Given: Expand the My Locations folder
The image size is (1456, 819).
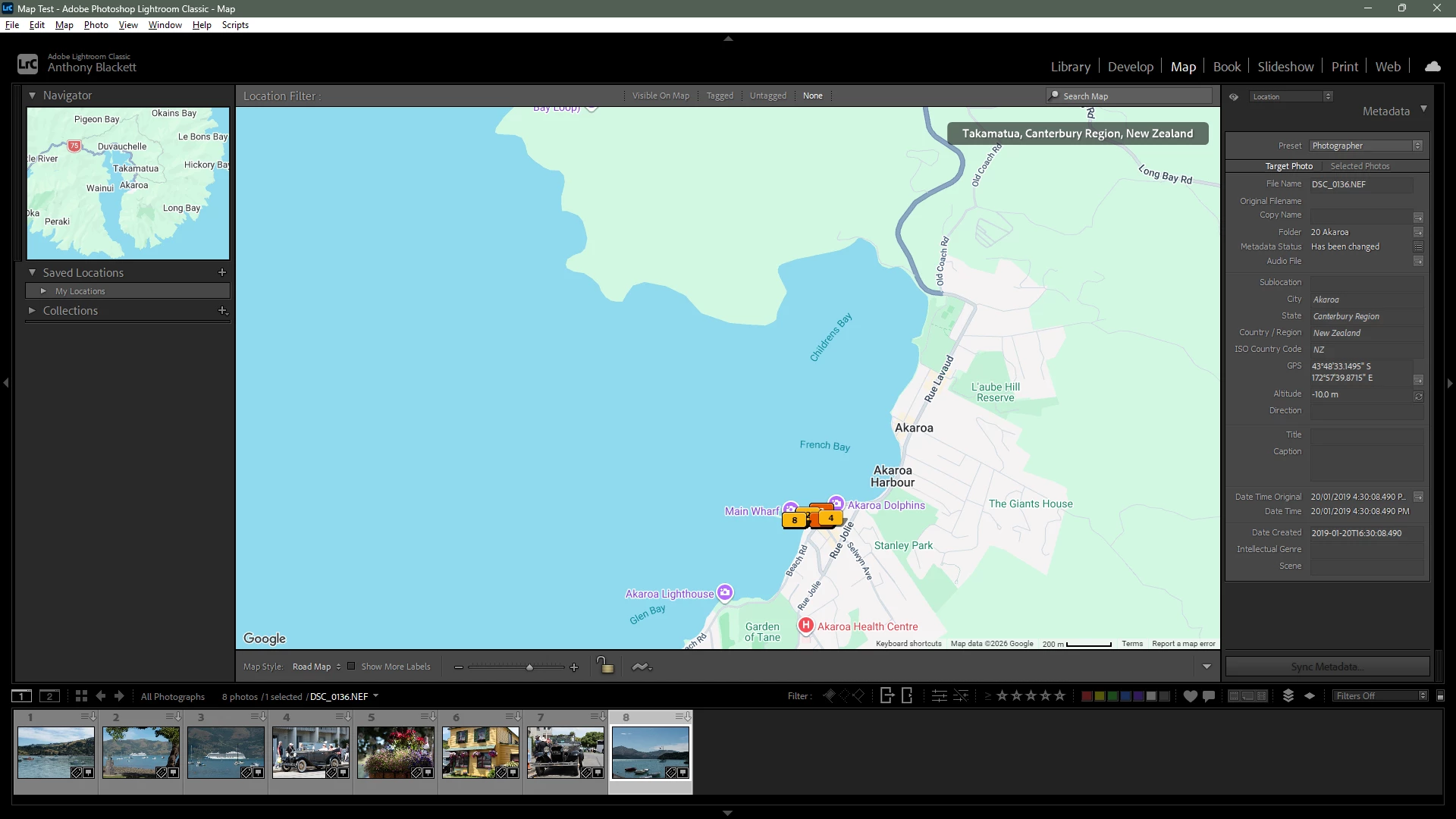Looking at the screenshot, I should coord(43,291).
